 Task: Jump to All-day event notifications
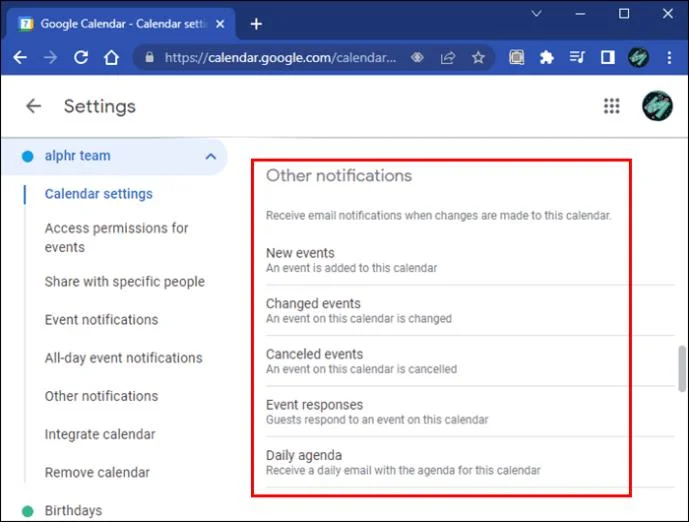[123, 358]
